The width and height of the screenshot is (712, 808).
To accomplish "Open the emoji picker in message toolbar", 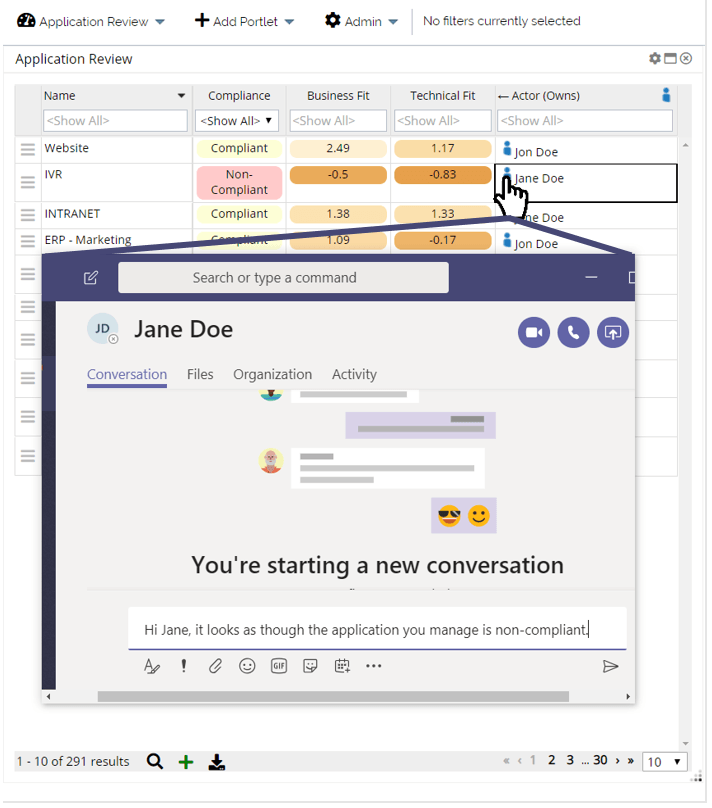I will pos(247,666).
